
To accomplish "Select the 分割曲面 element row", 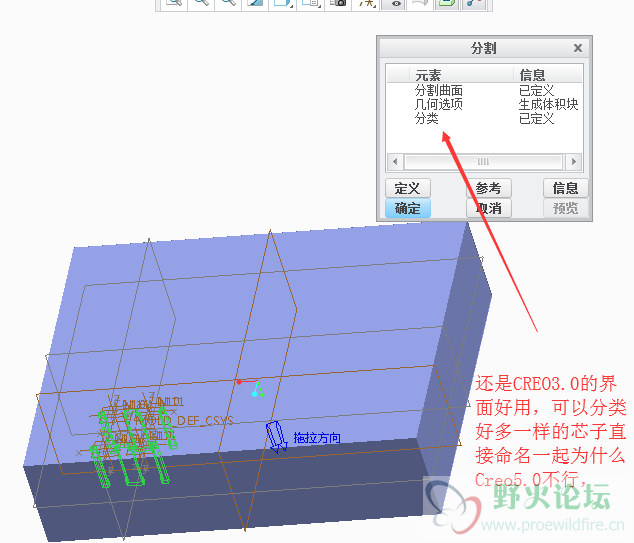I will point(439,90).
